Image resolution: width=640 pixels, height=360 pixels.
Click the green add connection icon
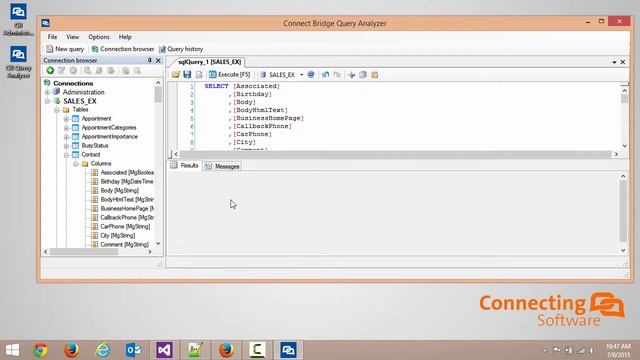point(50,71)
